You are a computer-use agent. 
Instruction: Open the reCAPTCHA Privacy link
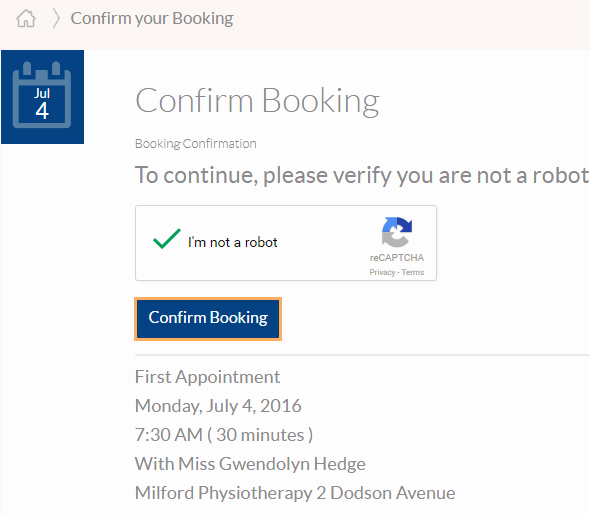(x=382, y=272)
